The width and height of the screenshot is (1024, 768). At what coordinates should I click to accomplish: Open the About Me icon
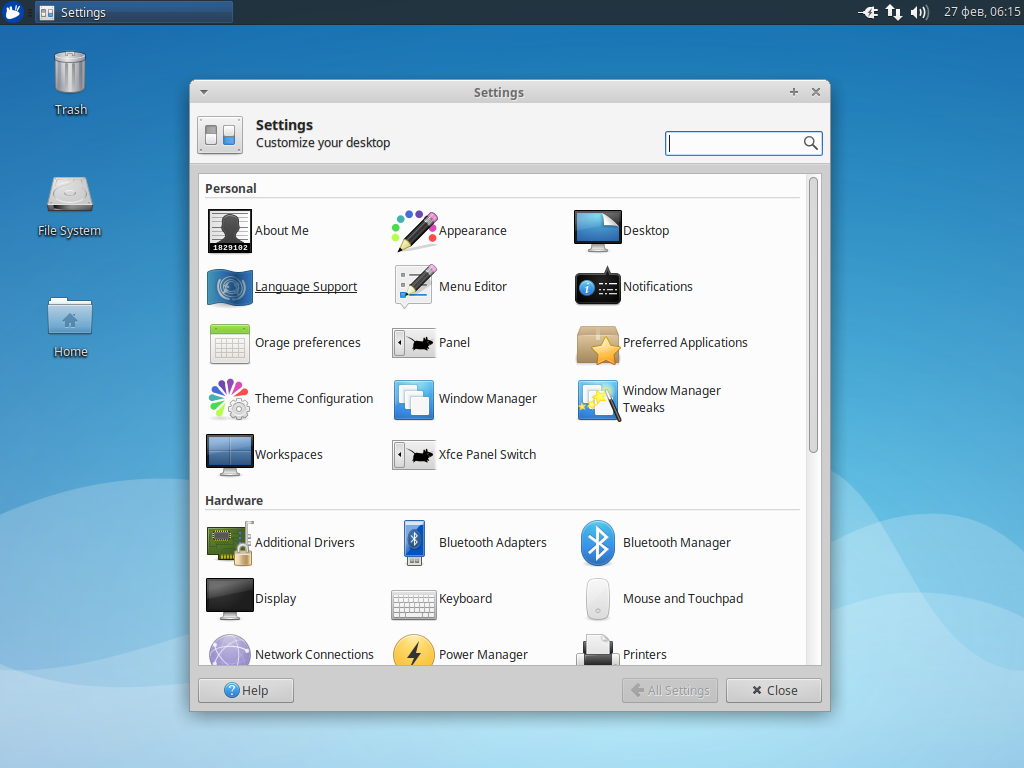pos(230,231)
